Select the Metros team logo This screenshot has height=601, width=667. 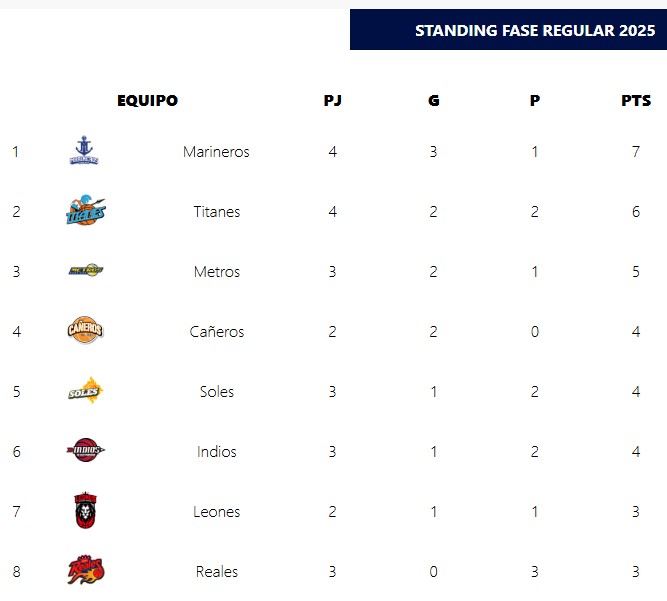click(x=85, y=271)
